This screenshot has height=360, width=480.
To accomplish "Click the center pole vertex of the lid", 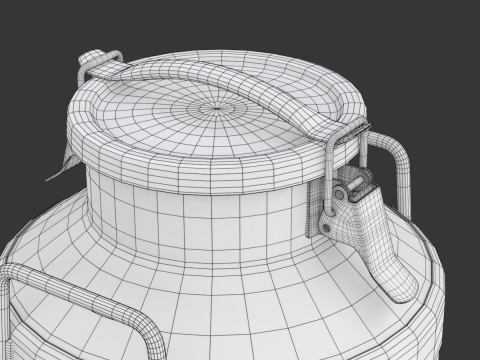I will coord(217,108).
